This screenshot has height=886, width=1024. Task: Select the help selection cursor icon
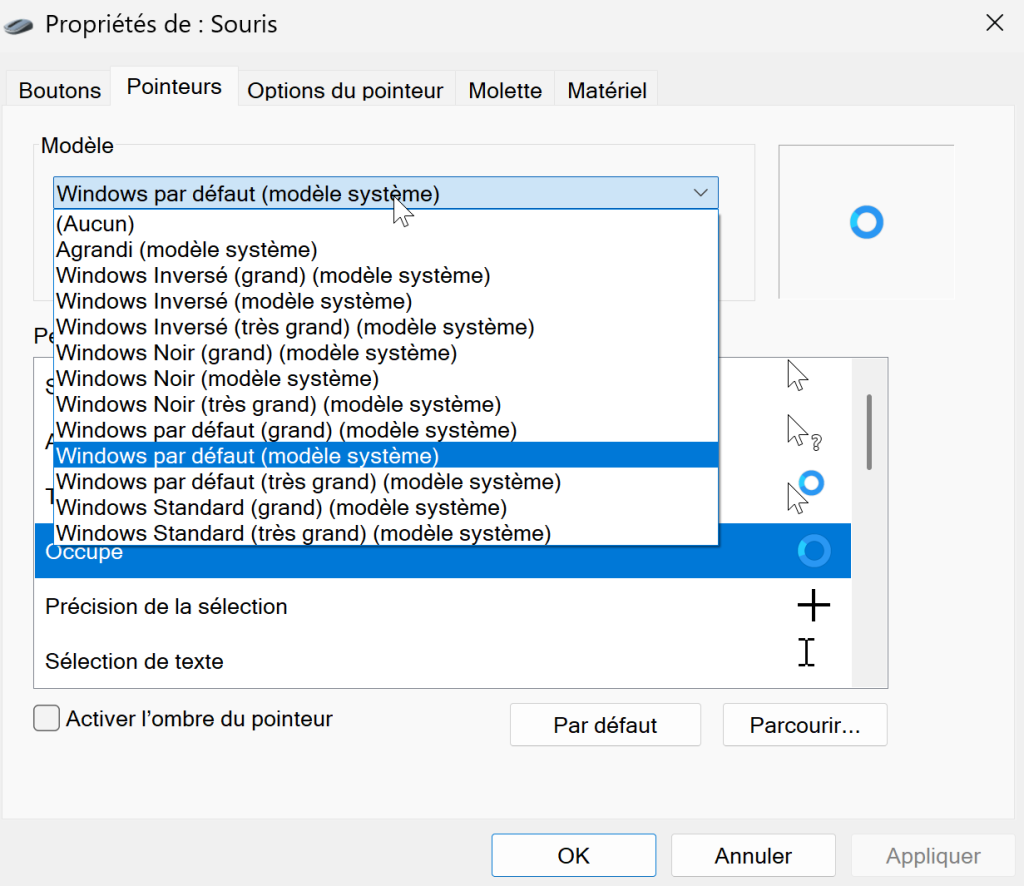pyautogui.click(x=804, y=433)
